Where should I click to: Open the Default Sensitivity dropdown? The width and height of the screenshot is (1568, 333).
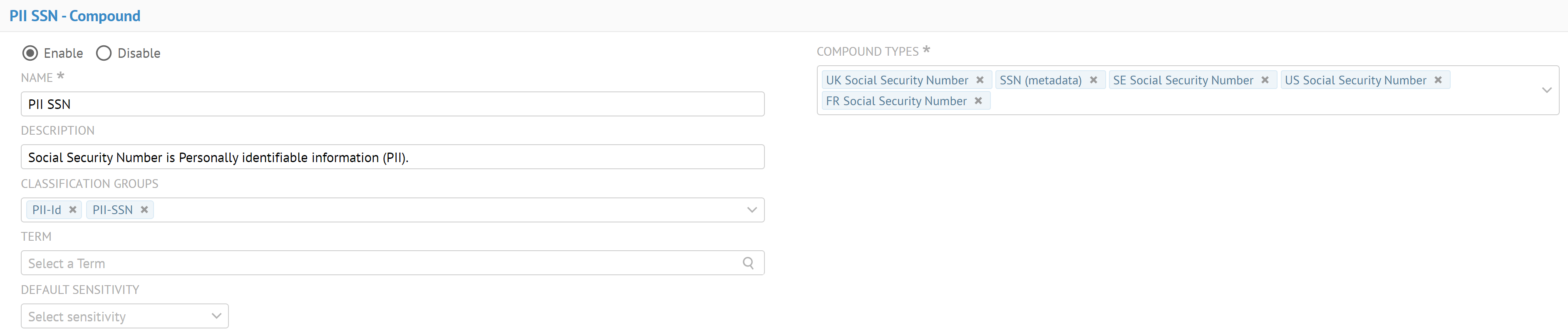[x=124, y=316]
